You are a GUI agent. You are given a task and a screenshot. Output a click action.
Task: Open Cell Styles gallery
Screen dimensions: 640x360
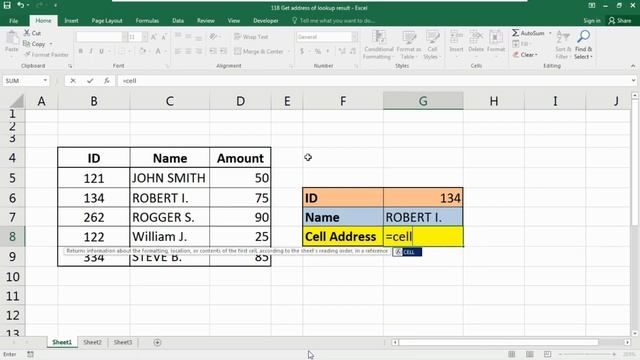point(432,45)
